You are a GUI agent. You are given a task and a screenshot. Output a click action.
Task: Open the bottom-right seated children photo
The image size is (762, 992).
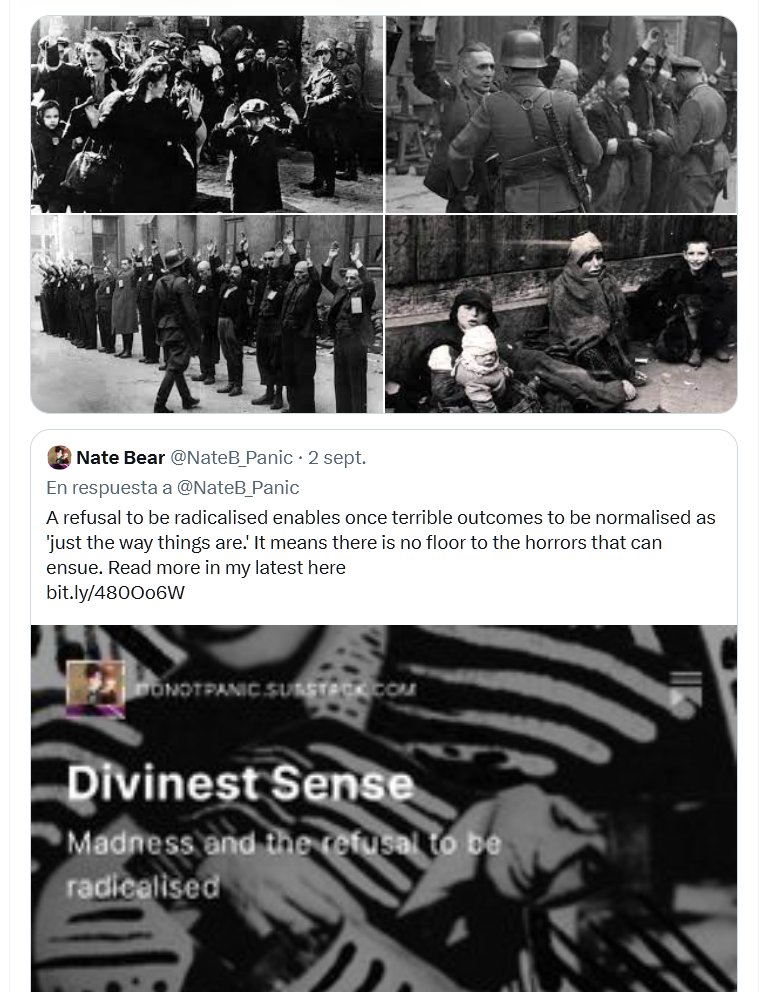coord(561,314)
